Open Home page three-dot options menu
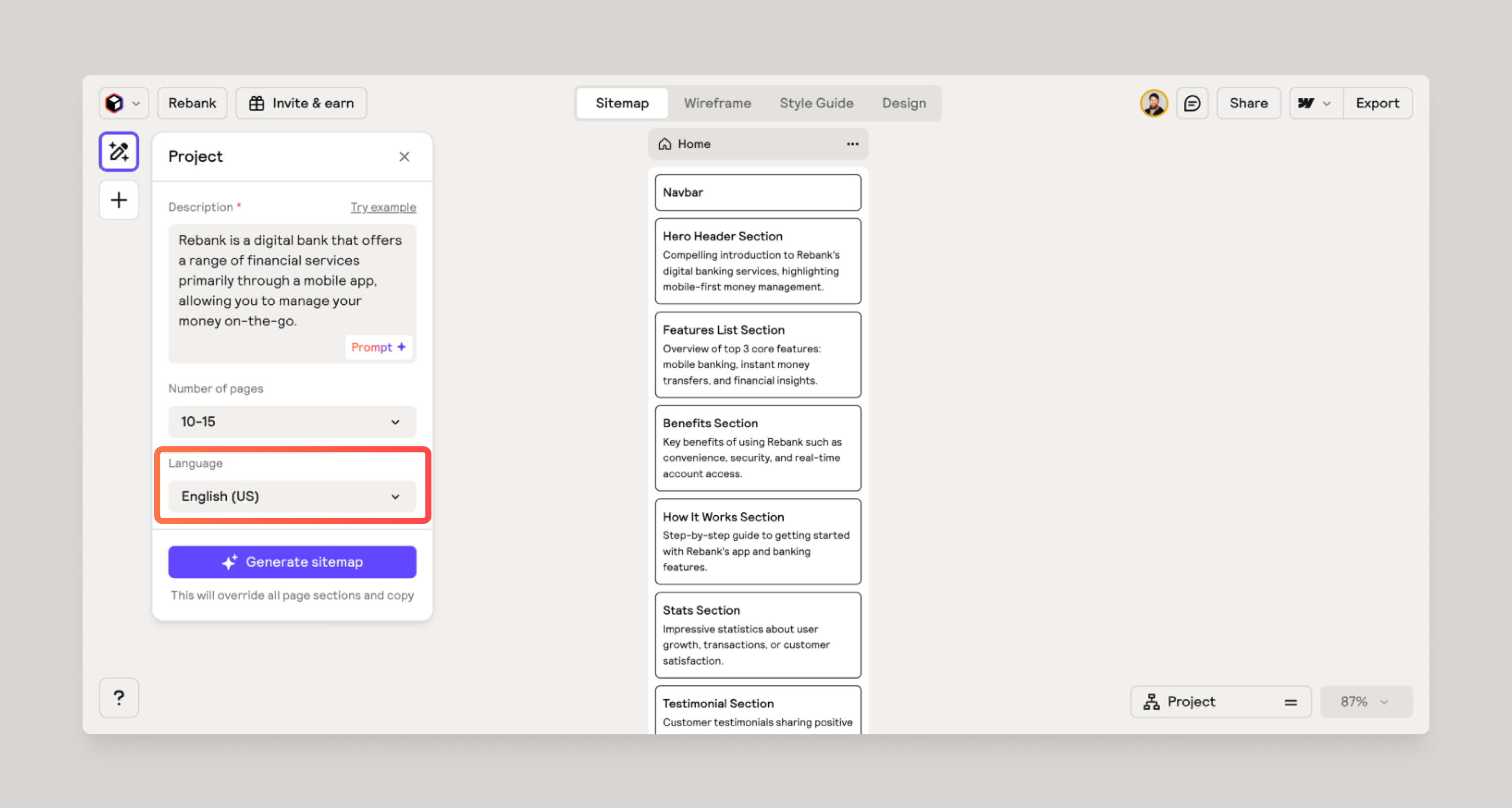Screen dimensions: 1512x808 click(x=852, y=144)
